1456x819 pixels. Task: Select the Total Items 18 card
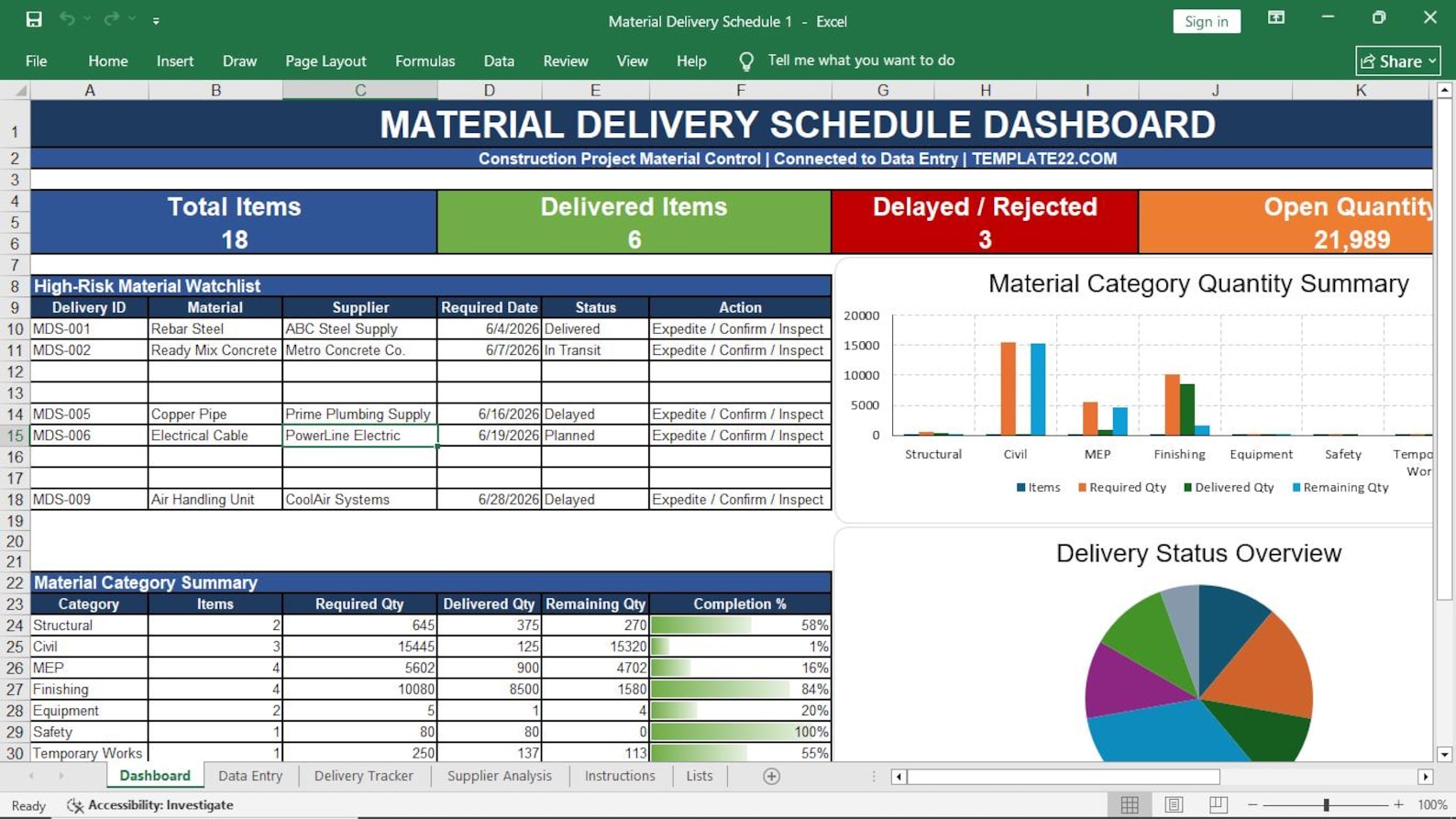click(234, 222)
